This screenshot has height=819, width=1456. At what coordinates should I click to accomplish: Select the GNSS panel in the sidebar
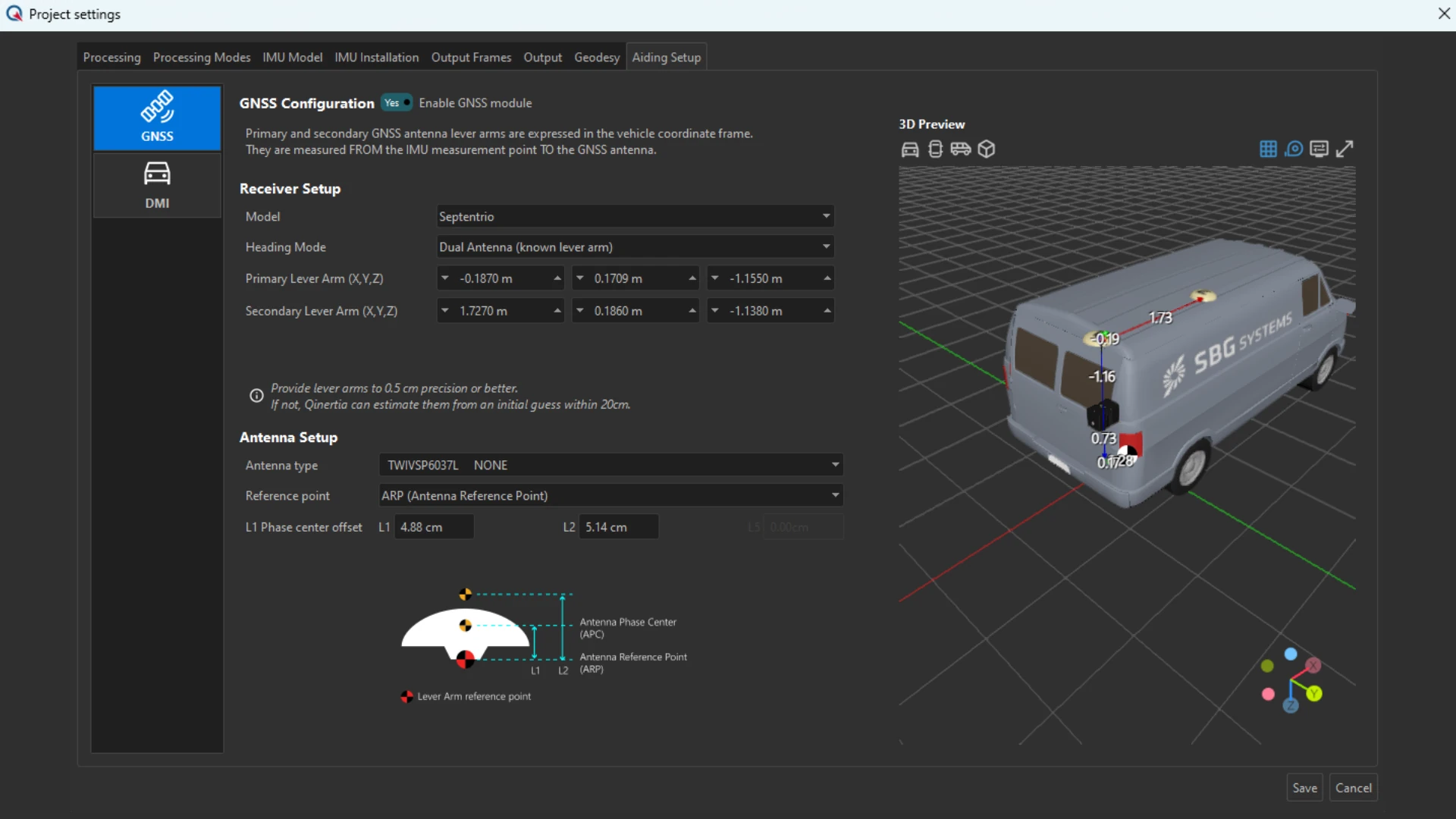(156, 118)
